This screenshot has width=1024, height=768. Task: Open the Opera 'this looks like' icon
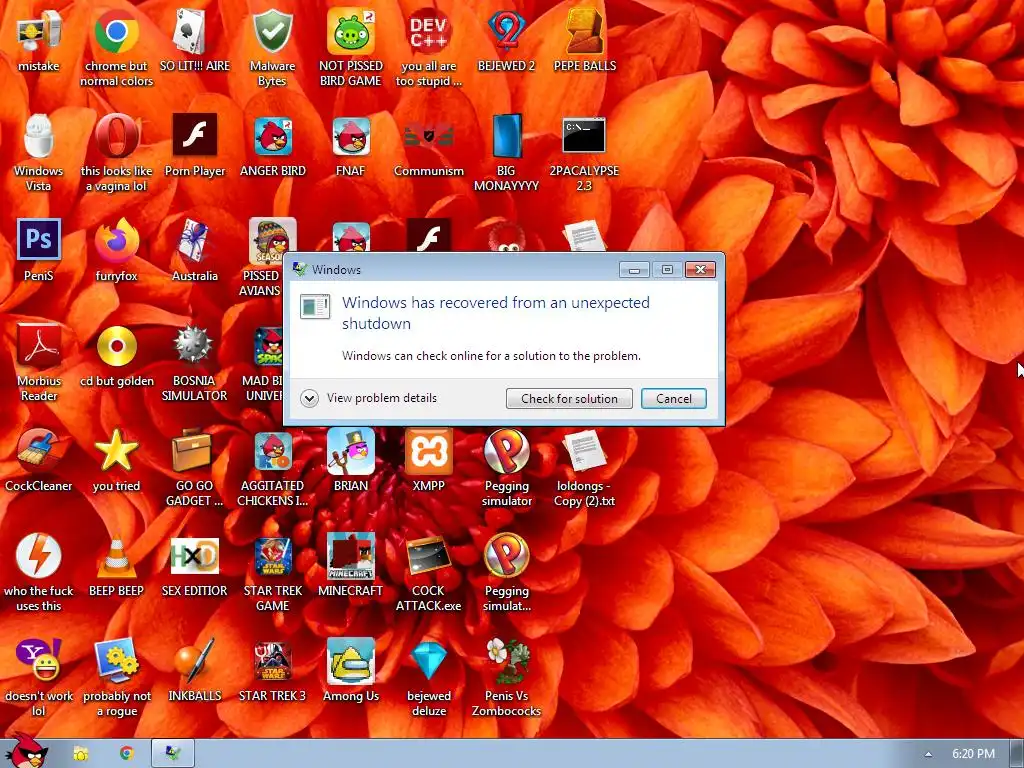pos(116,136)
